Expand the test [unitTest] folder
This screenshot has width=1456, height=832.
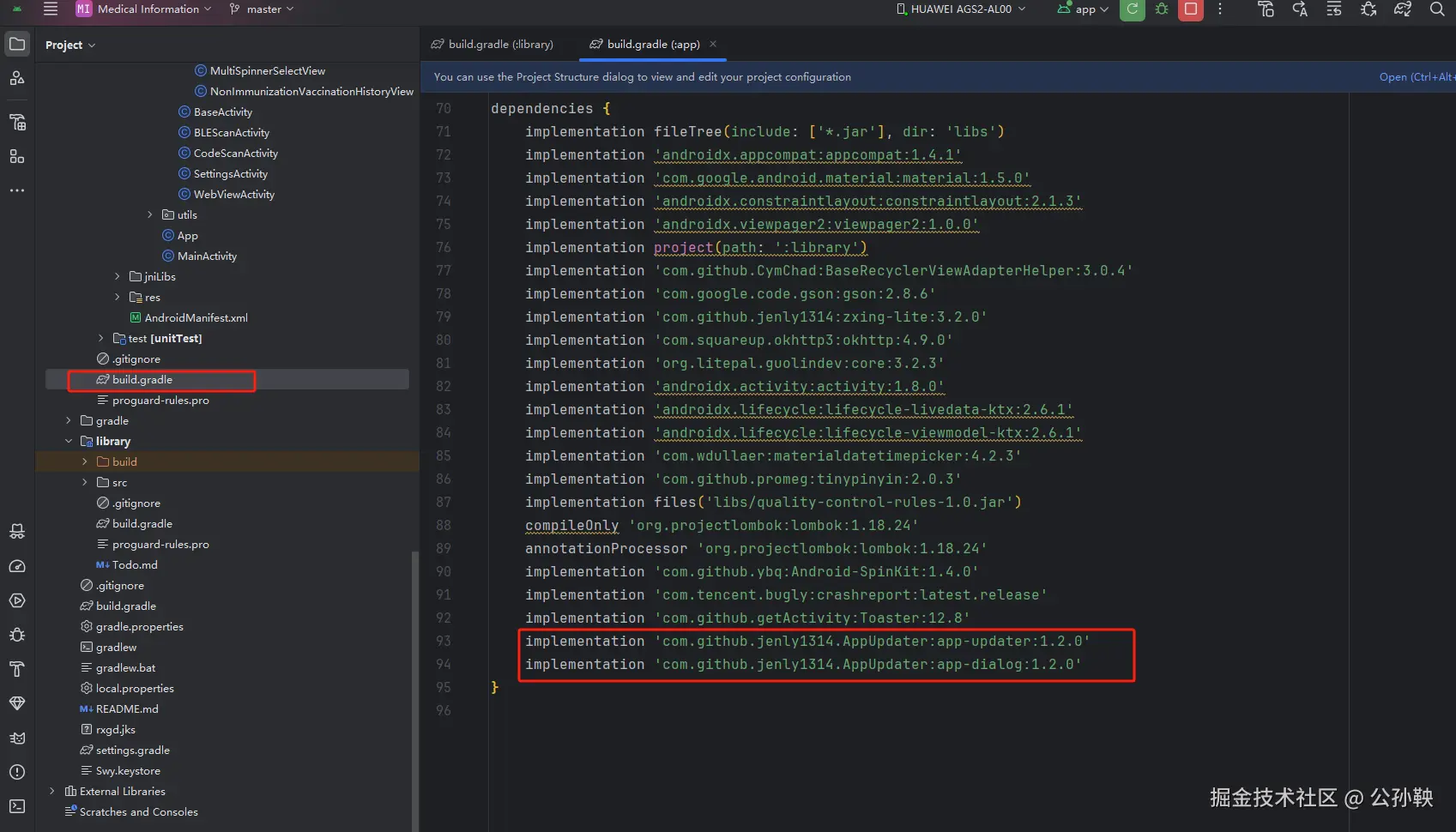(x=101, y=339)
